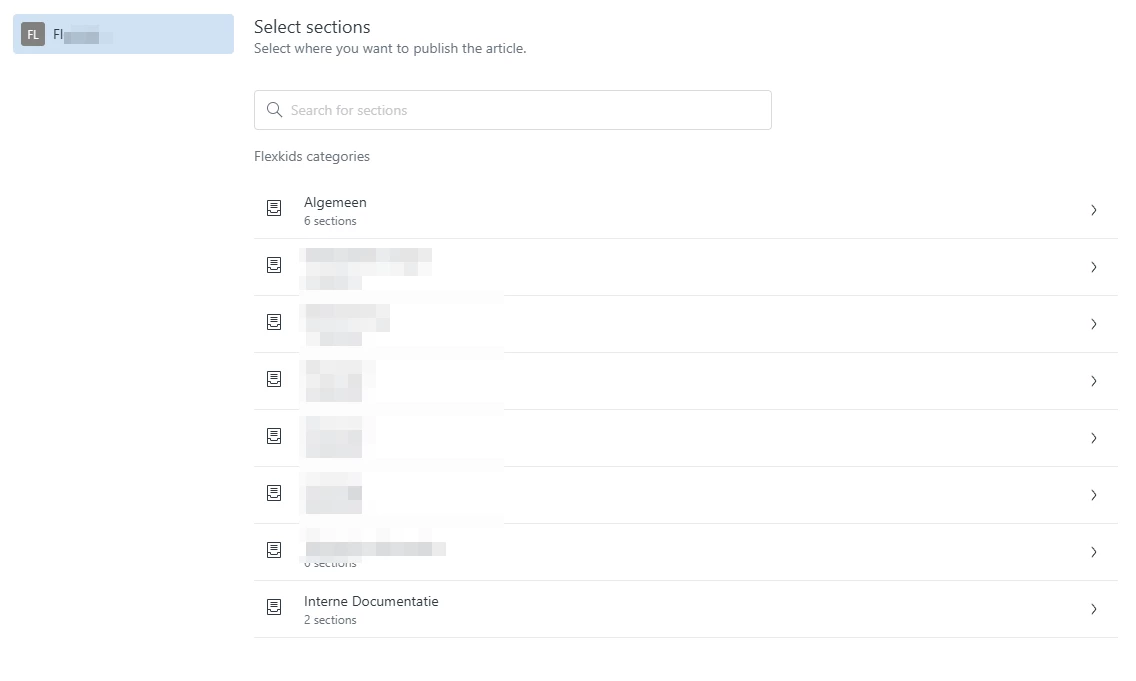
Task: Expand the Algemeen category chevron
Action: (1093, 210)
